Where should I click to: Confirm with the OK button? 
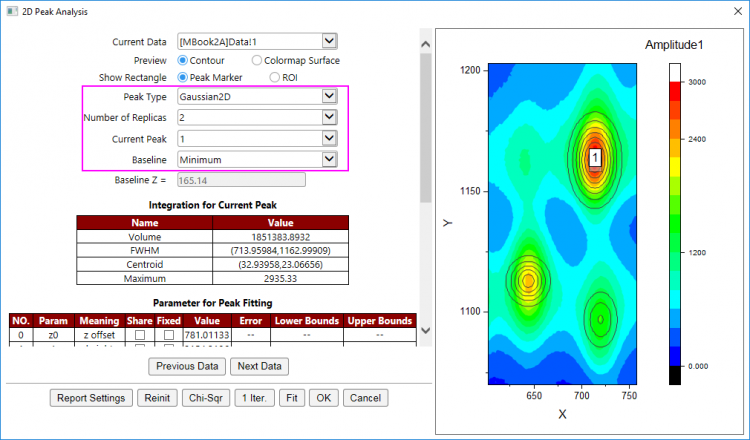click(x=324, y=398)
